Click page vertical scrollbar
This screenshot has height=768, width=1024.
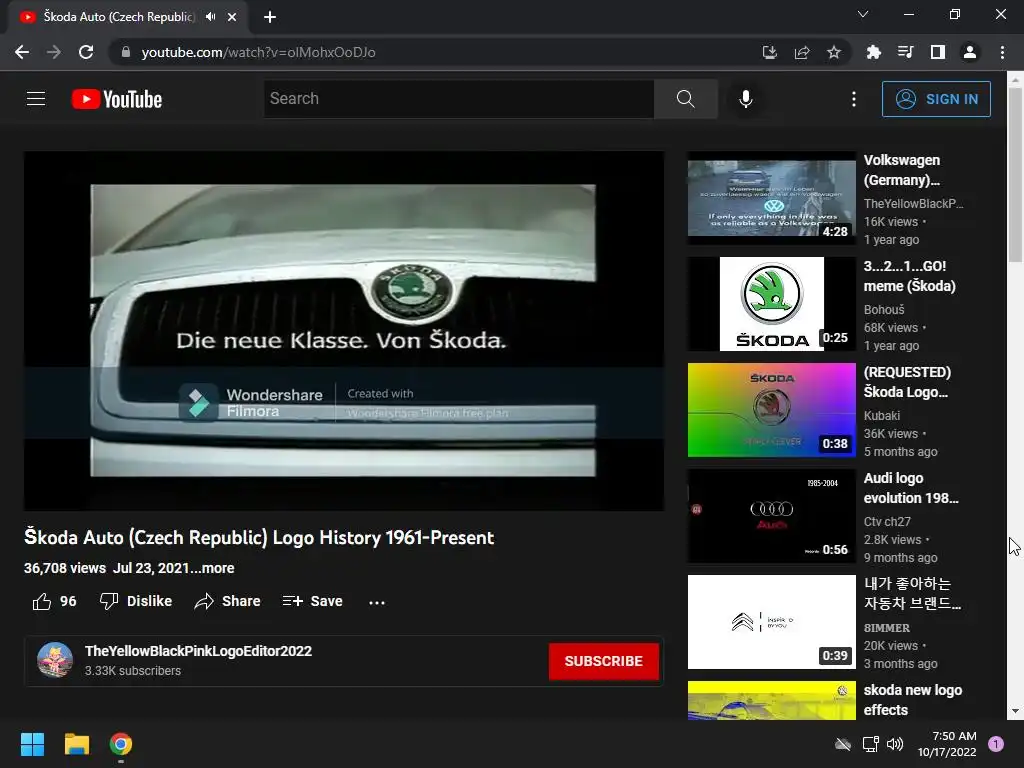coord(1015,174)
